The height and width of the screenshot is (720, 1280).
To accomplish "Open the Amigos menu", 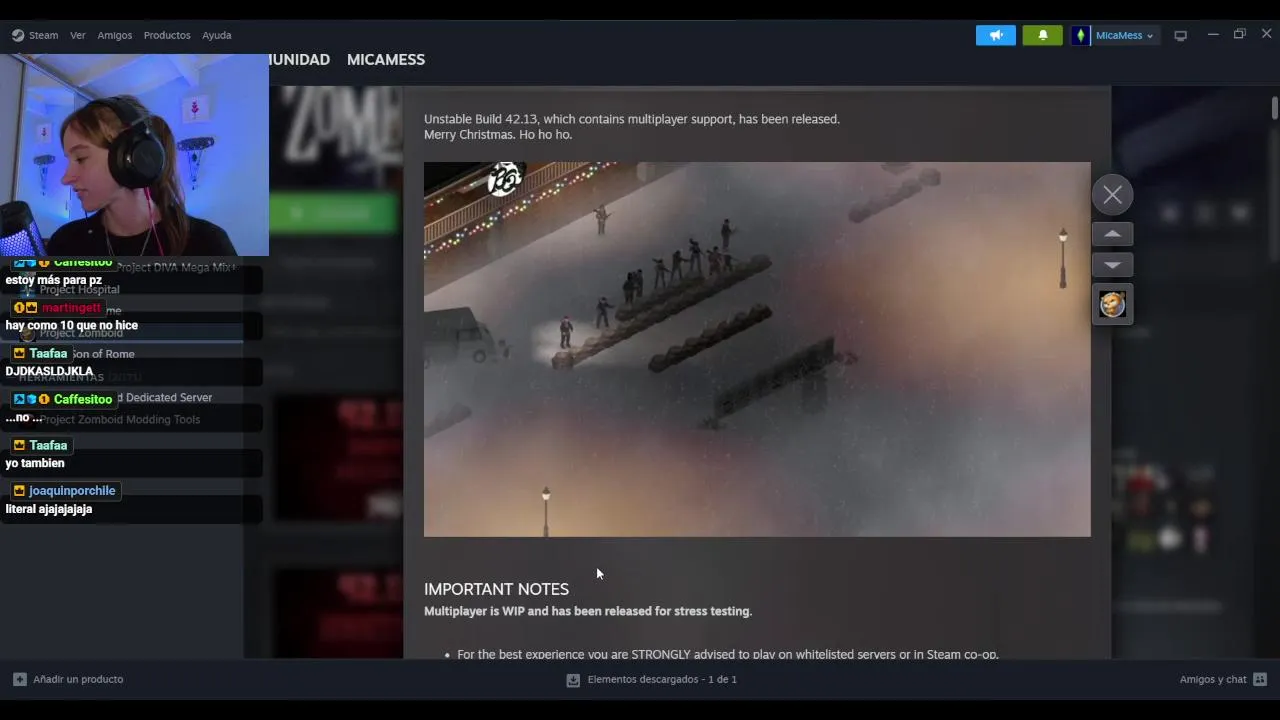I will (115, 35).
